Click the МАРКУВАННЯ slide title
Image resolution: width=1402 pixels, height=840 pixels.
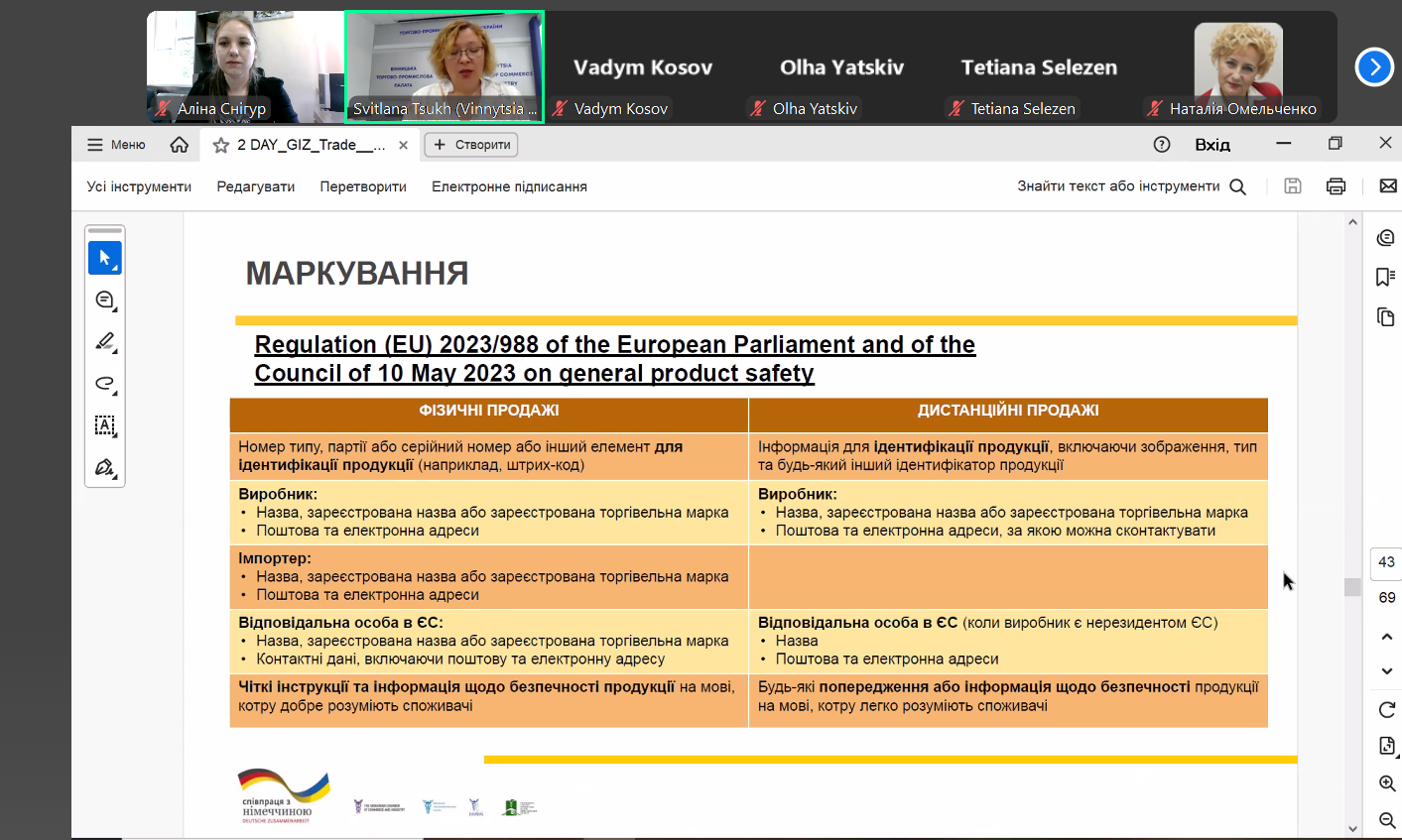pyautogui.click(x=357, y=274)
